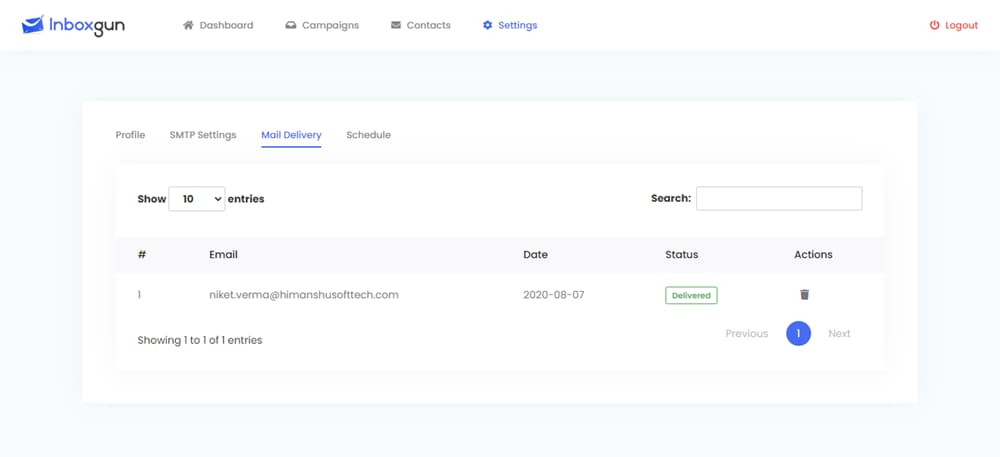
Task: Switch to the Schedule tab
Action: point(369,135)
